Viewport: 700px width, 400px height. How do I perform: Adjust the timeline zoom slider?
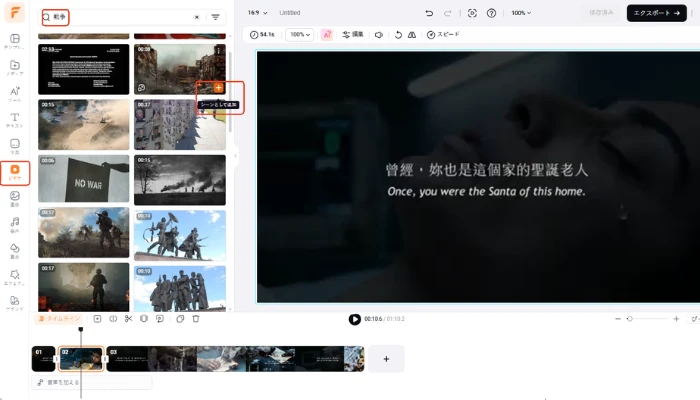point(647,319)
